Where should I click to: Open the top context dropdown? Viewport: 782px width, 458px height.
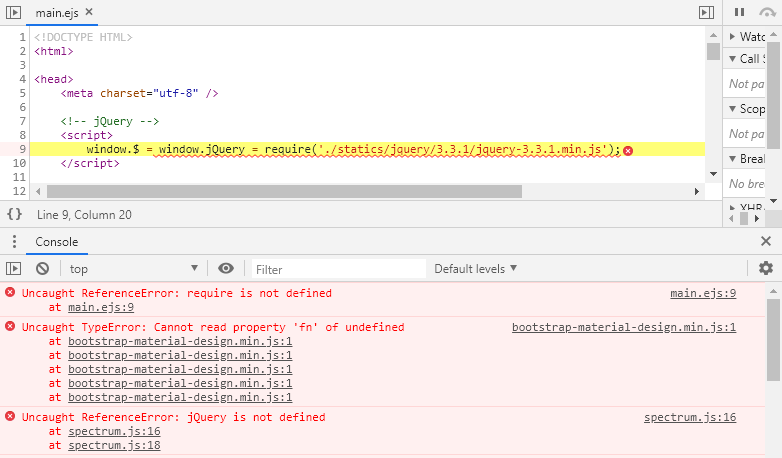(x=134, y=269)
